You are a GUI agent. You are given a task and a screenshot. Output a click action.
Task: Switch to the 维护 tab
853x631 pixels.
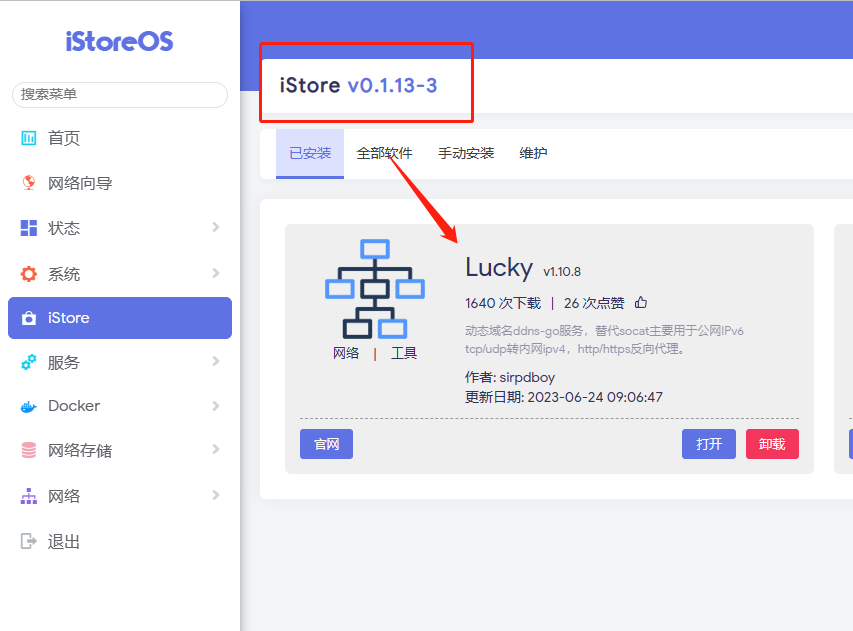click(533, 153)
